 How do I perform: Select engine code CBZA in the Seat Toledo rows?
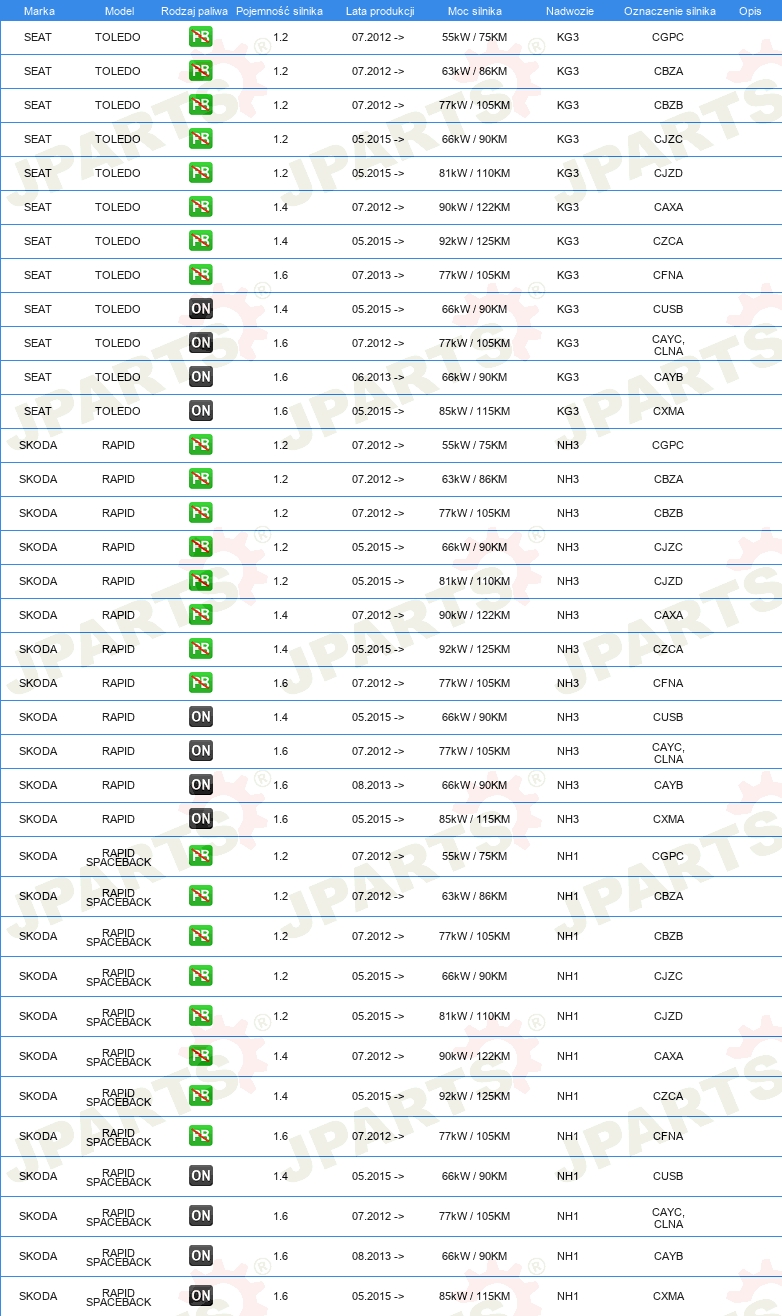pos(668,71)
